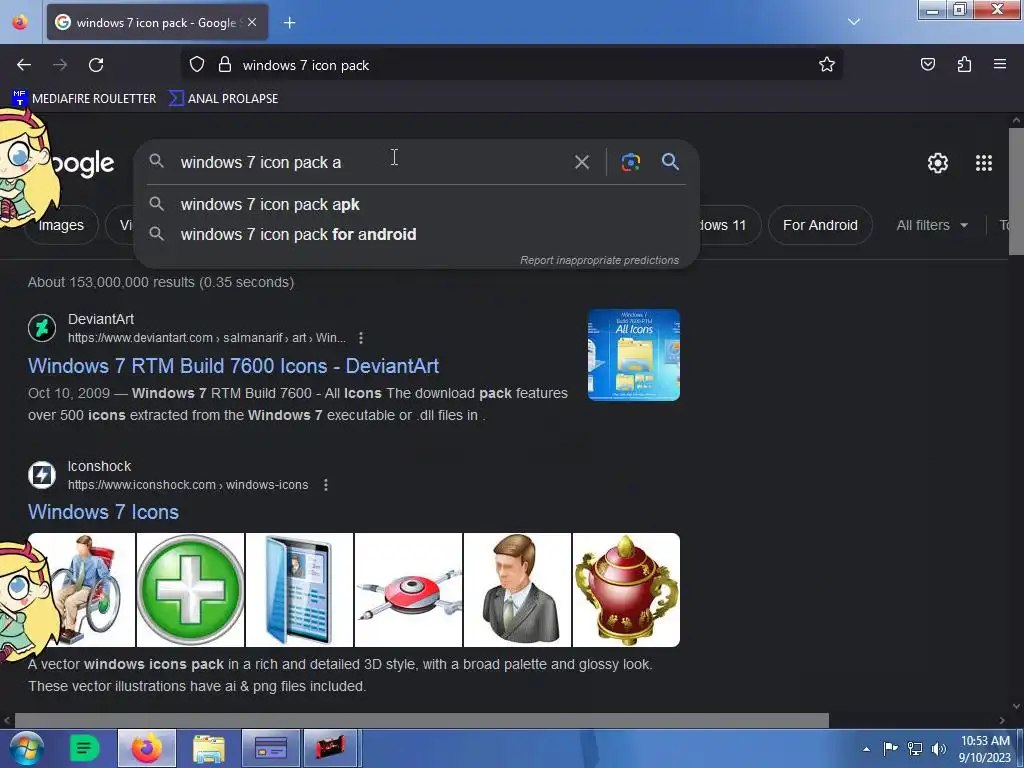
Task: Apply the For Android filter chip
Action: coord(820,225)
